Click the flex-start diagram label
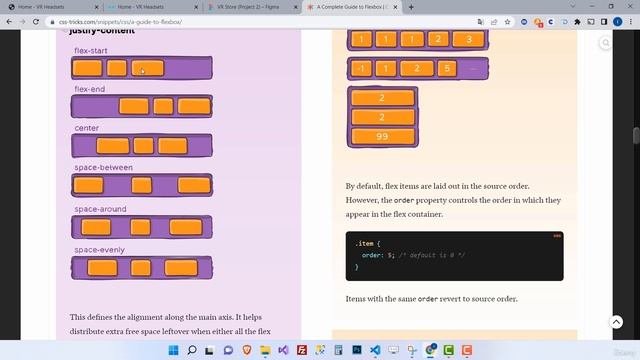640x360 pixels. coord(91,51)
